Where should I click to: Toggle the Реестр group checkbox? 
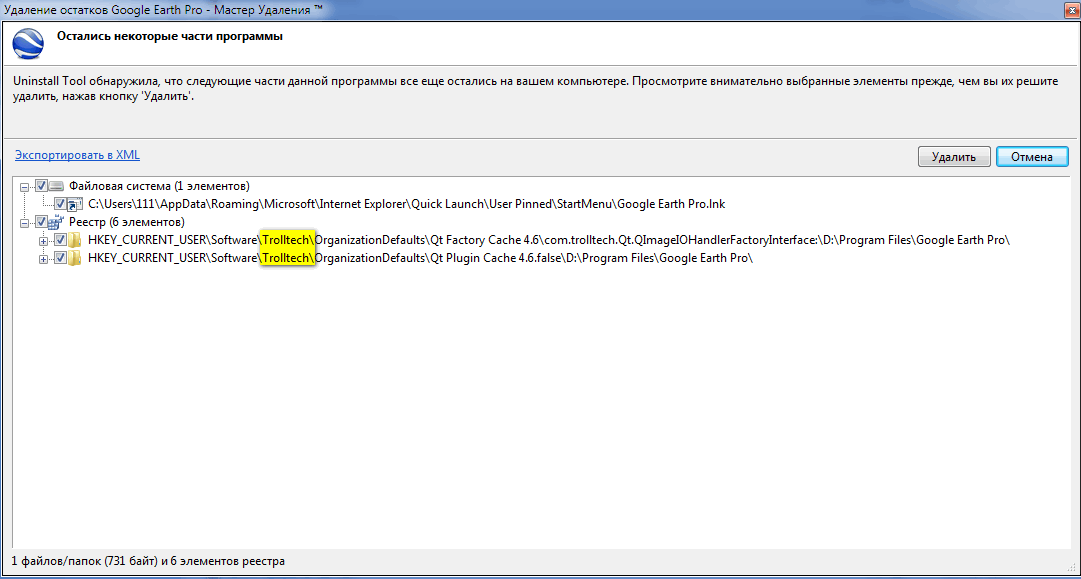pyautogui.click(x=41, y=222)
